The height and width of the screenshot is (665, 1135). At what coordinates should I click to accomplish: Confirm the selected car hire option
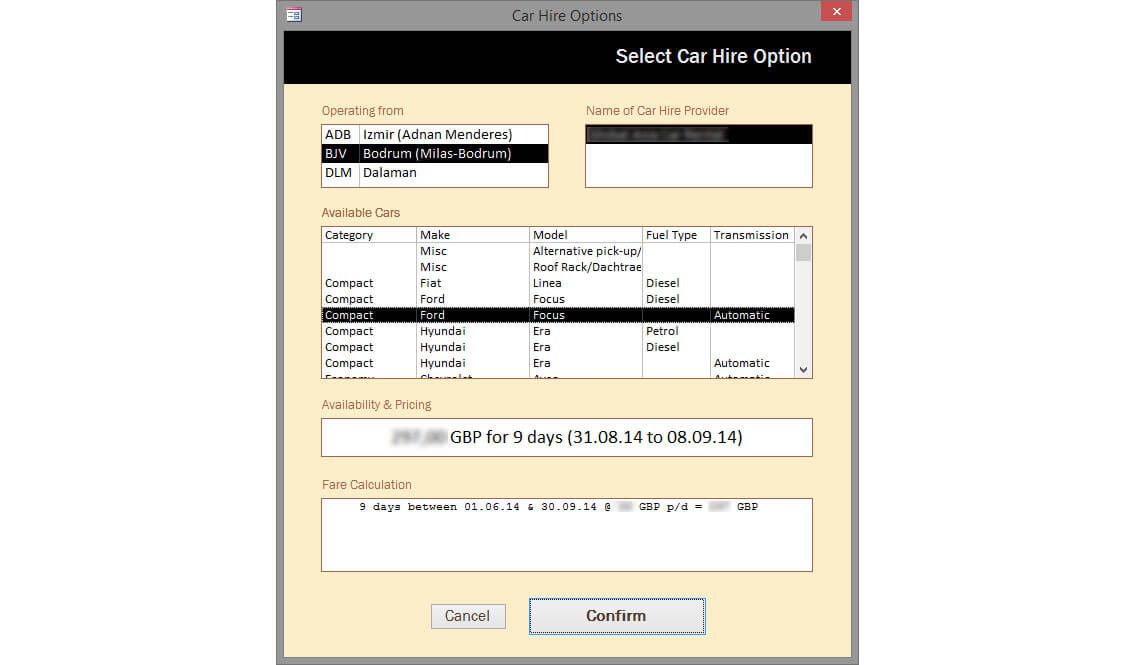click(616, 616)
